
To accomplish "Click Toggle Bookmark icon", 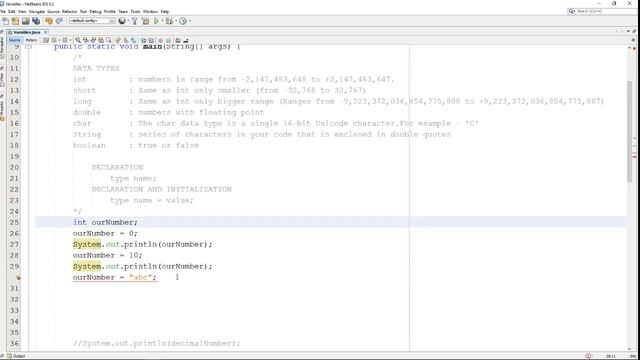I will [x=133, y=40].
